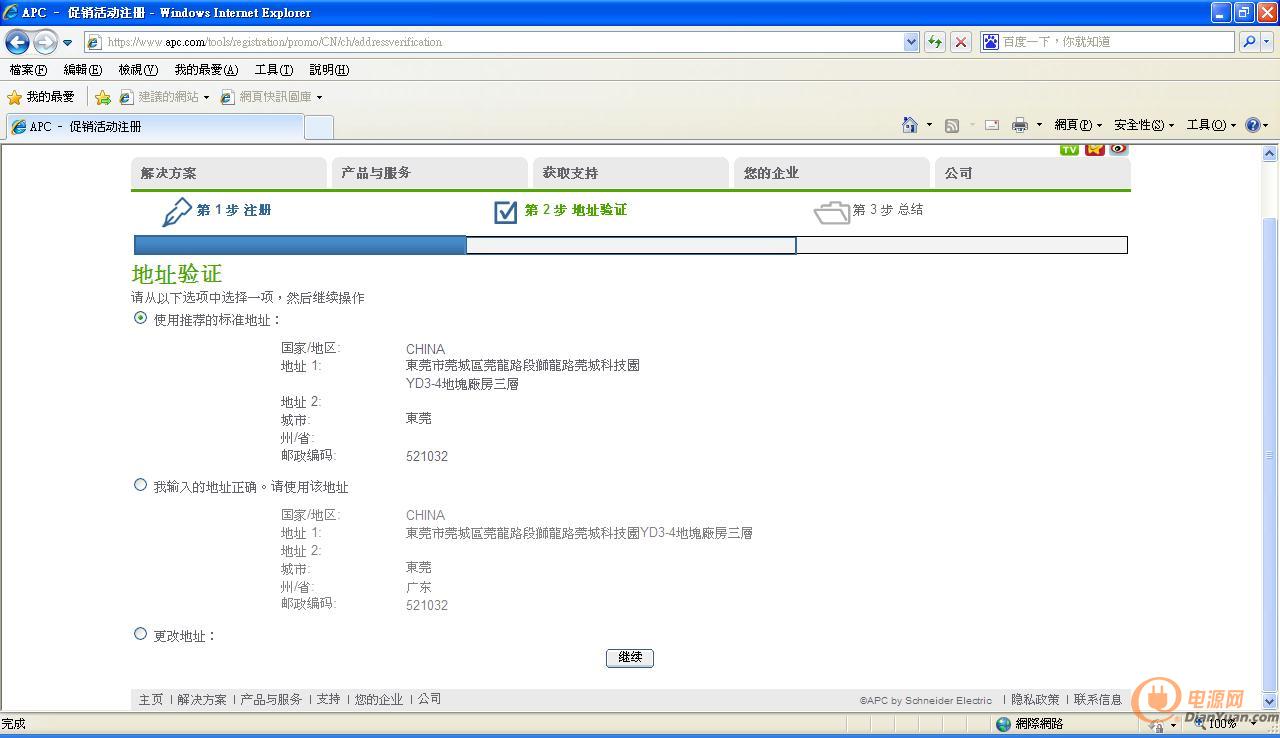Click the pen icon for 第1步 注册
Screen dimensions: 1280x738
pos(176,211)
